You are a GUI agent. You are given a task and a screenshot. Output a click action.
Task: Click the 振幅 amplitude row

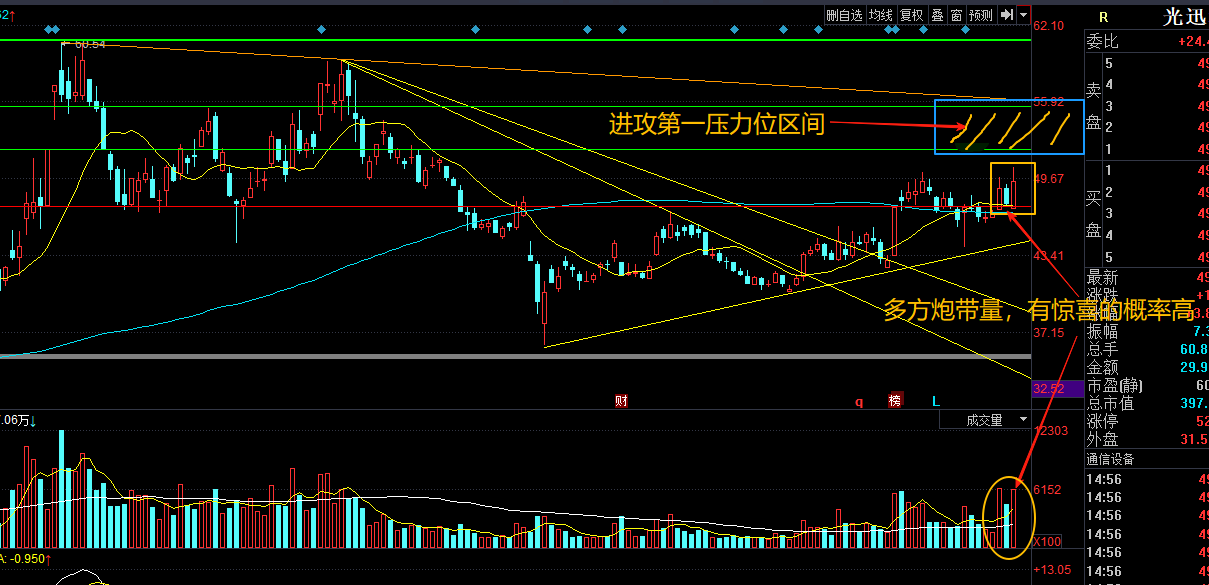point(1147,331)
